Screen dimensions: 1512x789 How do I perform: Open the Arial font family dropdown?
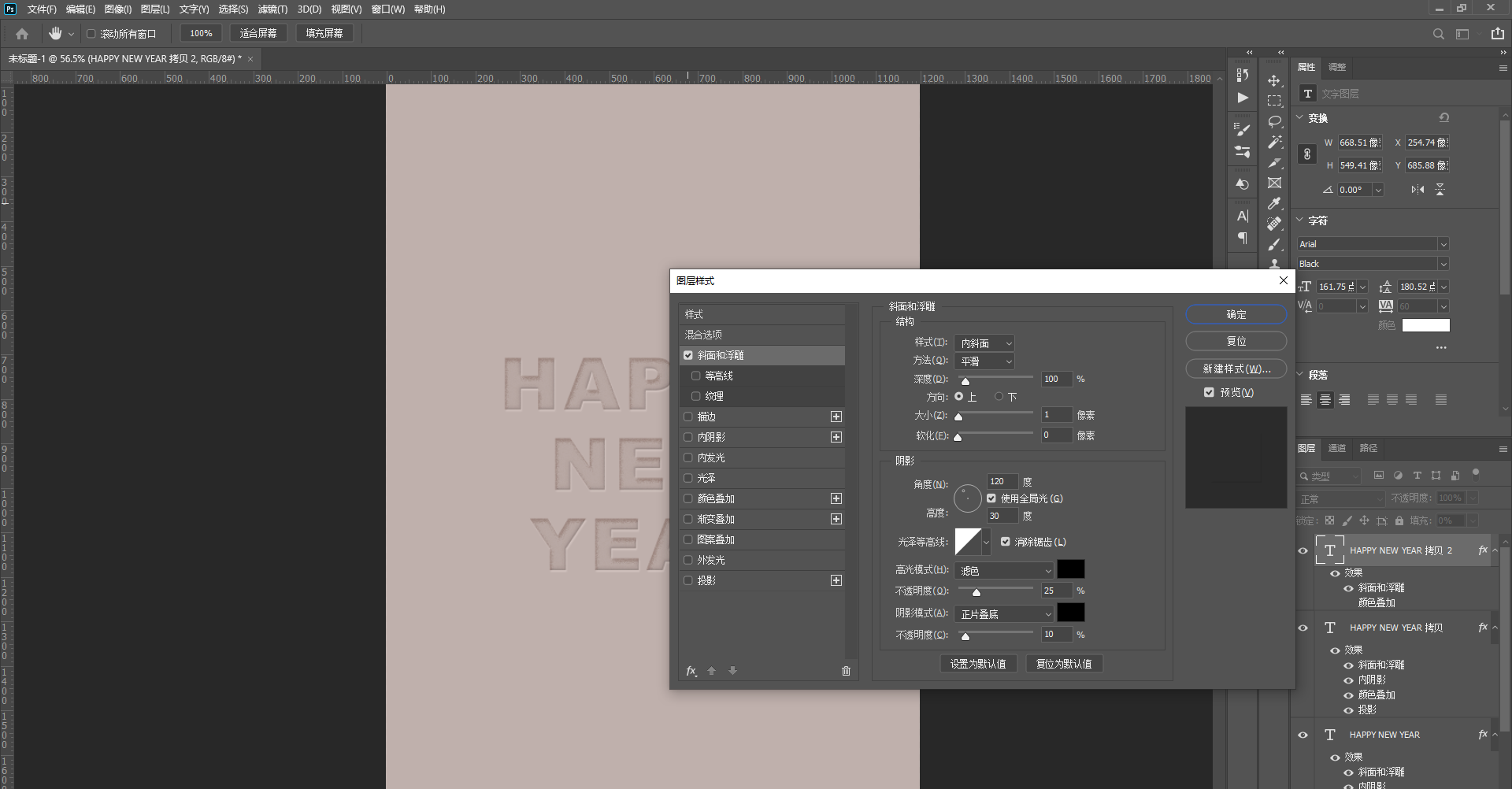[1373, 244]
